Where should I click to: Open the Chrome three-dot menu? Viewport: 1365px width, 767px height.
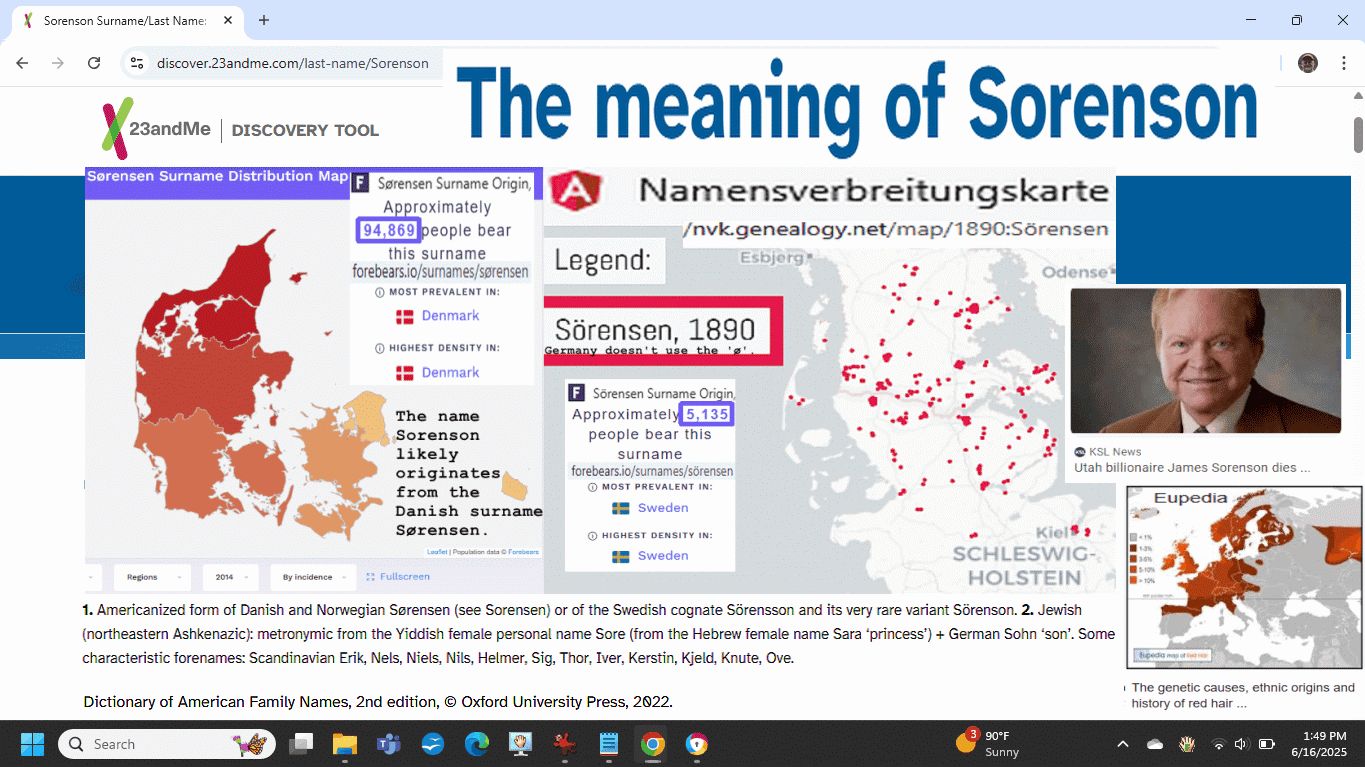pyautogui.click(x=1343, y=63)
